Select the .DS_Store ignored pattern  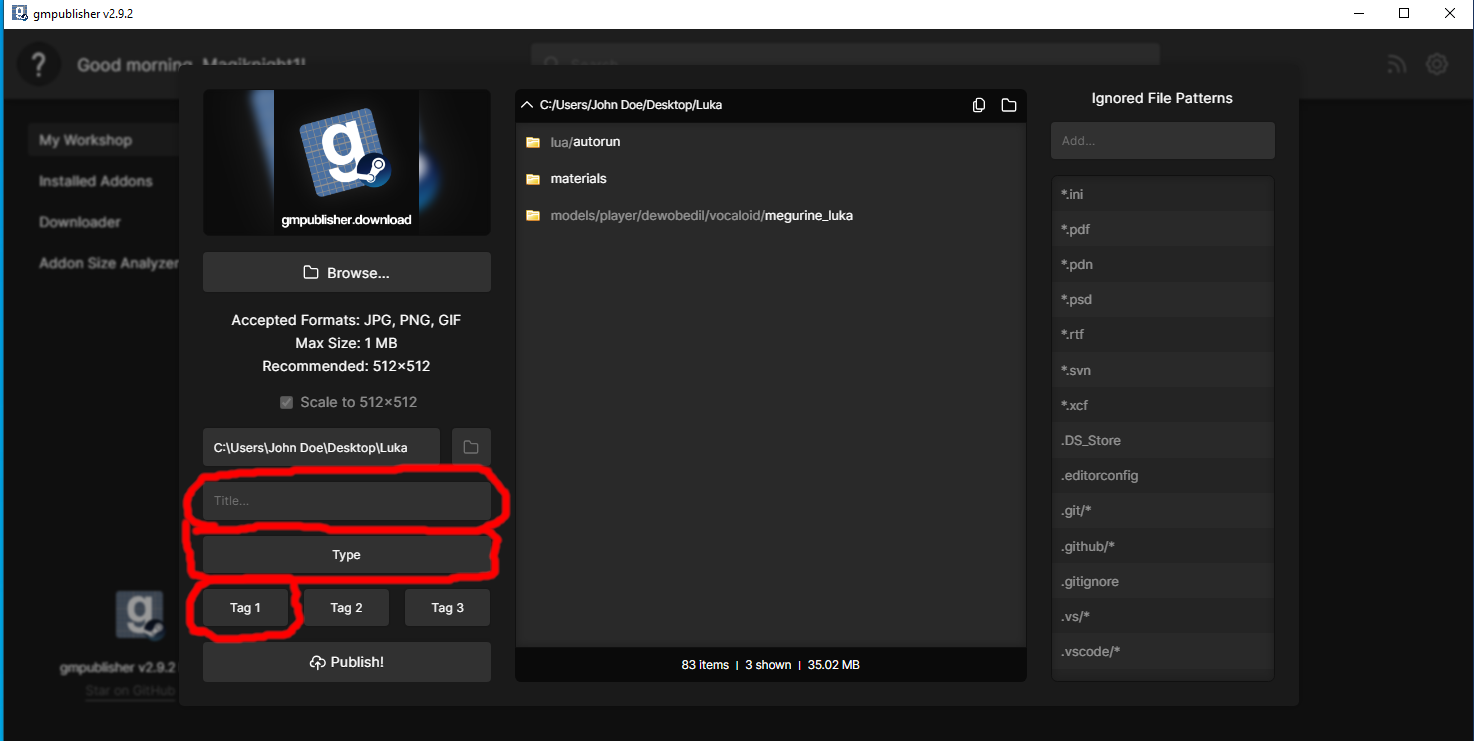click(1163, 440)
